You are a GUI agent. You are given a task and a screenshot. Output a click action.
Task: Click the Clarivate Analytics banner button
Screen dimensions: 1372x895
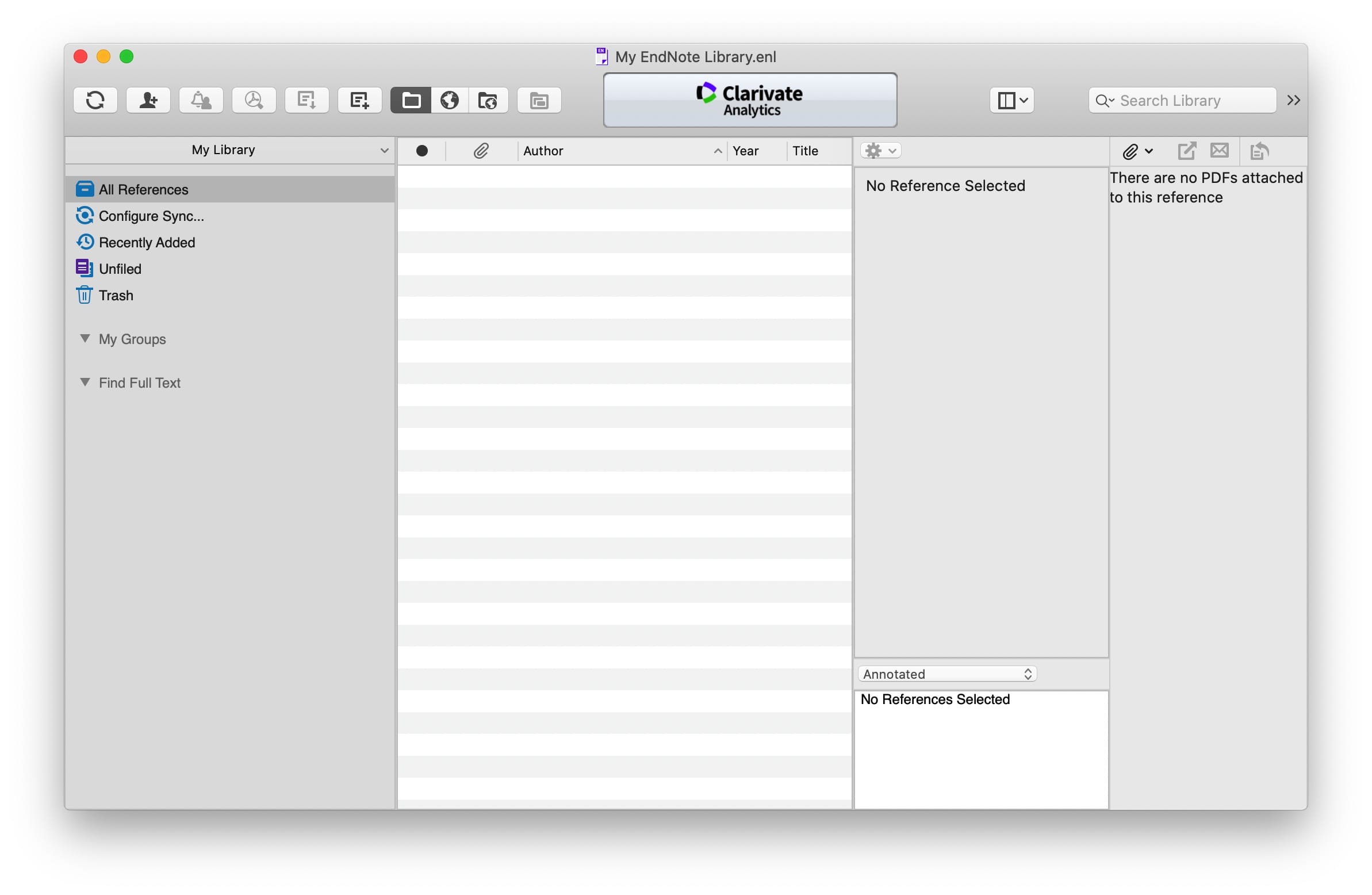(x=749, y=100)
